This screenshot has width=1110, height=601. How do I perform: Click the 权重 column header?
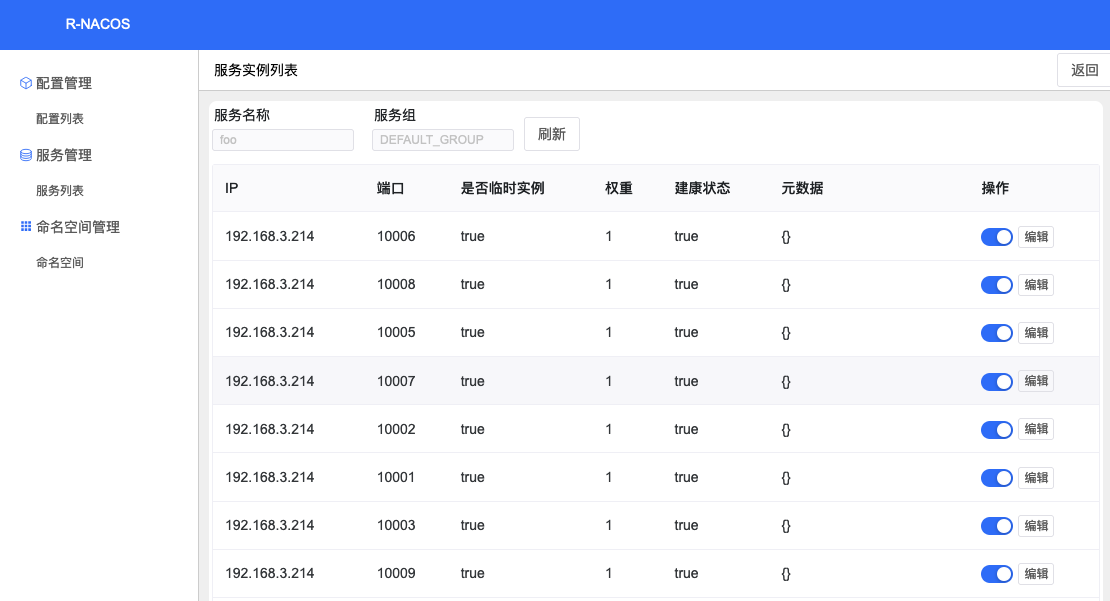(x=619, y=188)
